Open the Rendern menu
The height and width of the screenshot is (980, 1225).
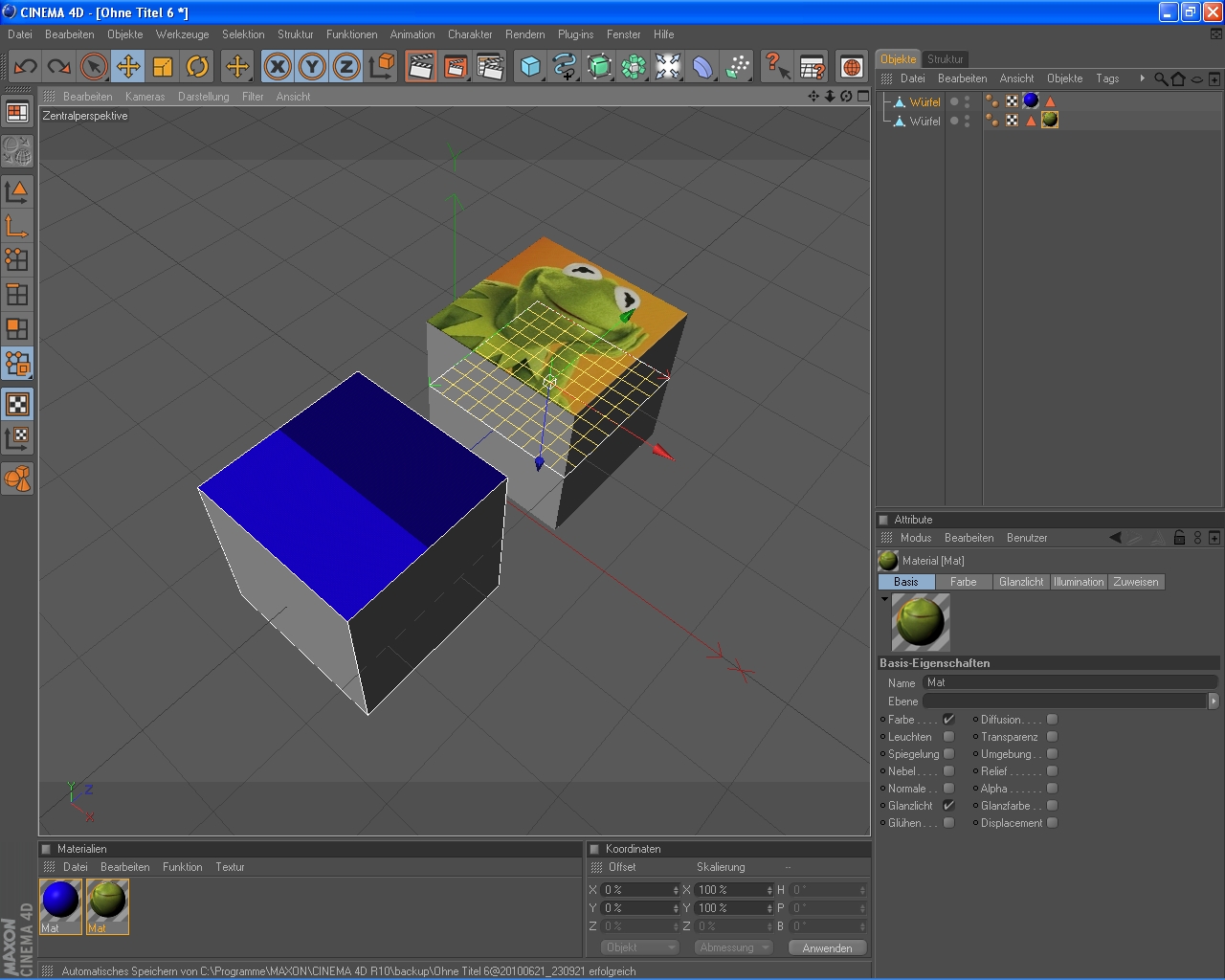click(525, 34)
